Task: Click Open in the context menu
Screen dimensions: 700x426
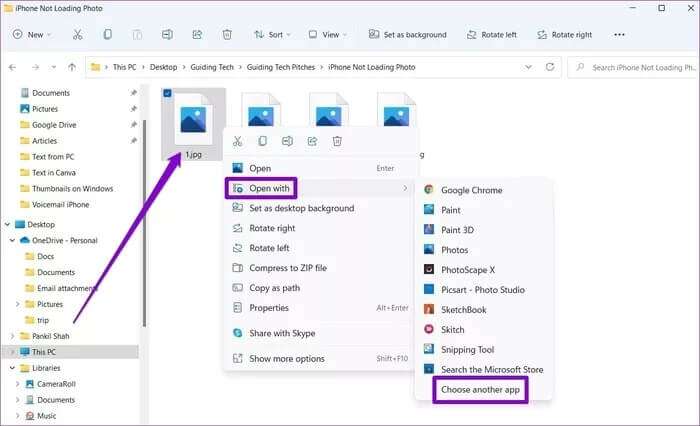Action: click(x=320, y=168)
